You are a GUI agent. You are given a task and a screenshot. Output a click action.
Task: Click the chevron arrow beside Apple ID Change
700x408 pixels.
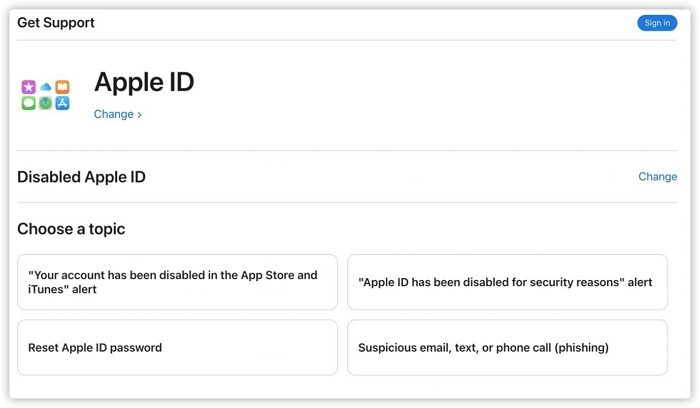coord(140,115)
